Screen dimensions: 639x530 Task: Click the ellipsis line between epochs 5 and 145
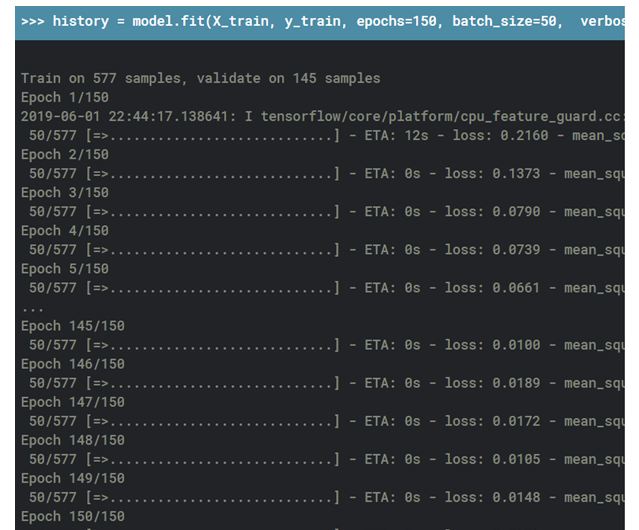(32, 307)
